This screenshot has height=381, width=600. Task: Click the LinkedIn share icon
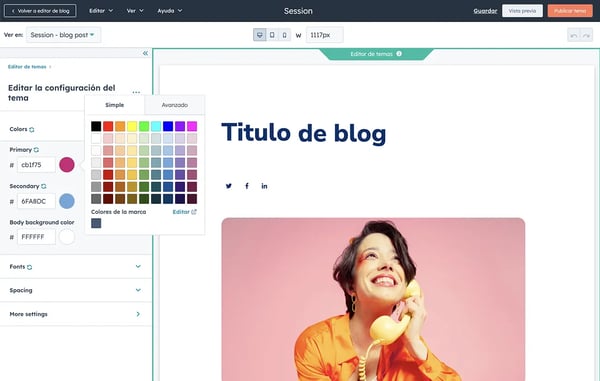click(x=264, y=186)
